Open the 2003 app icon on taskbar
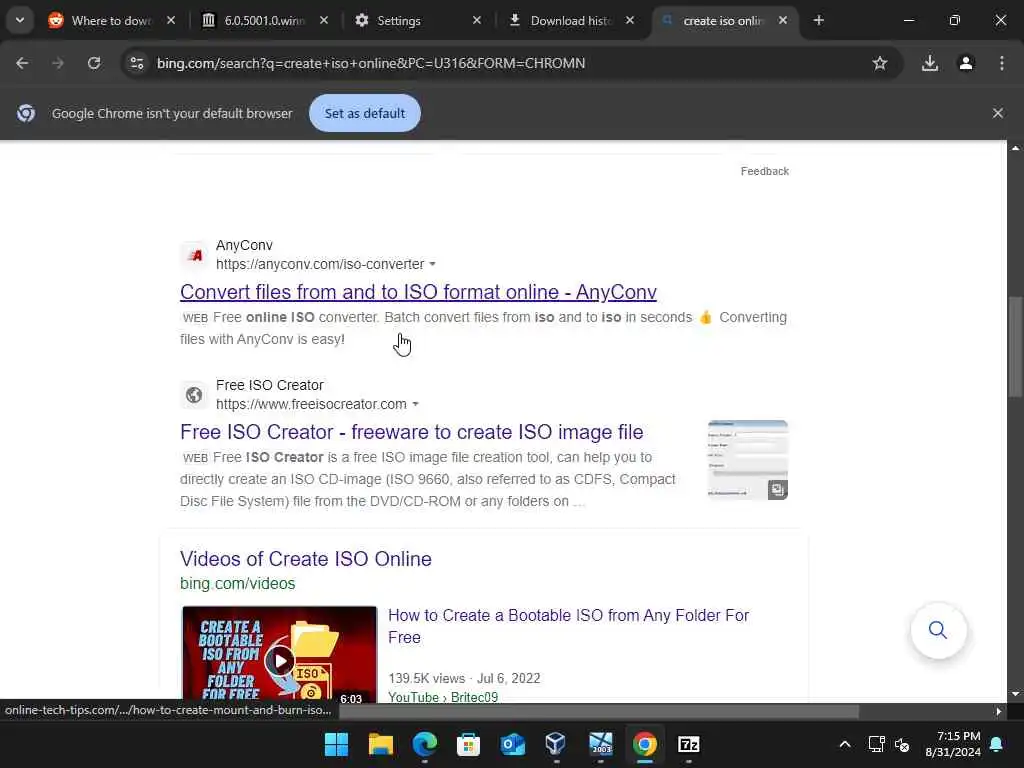Screen dimensions: 1024x768 pyautogui.click(x=601, y=744)
